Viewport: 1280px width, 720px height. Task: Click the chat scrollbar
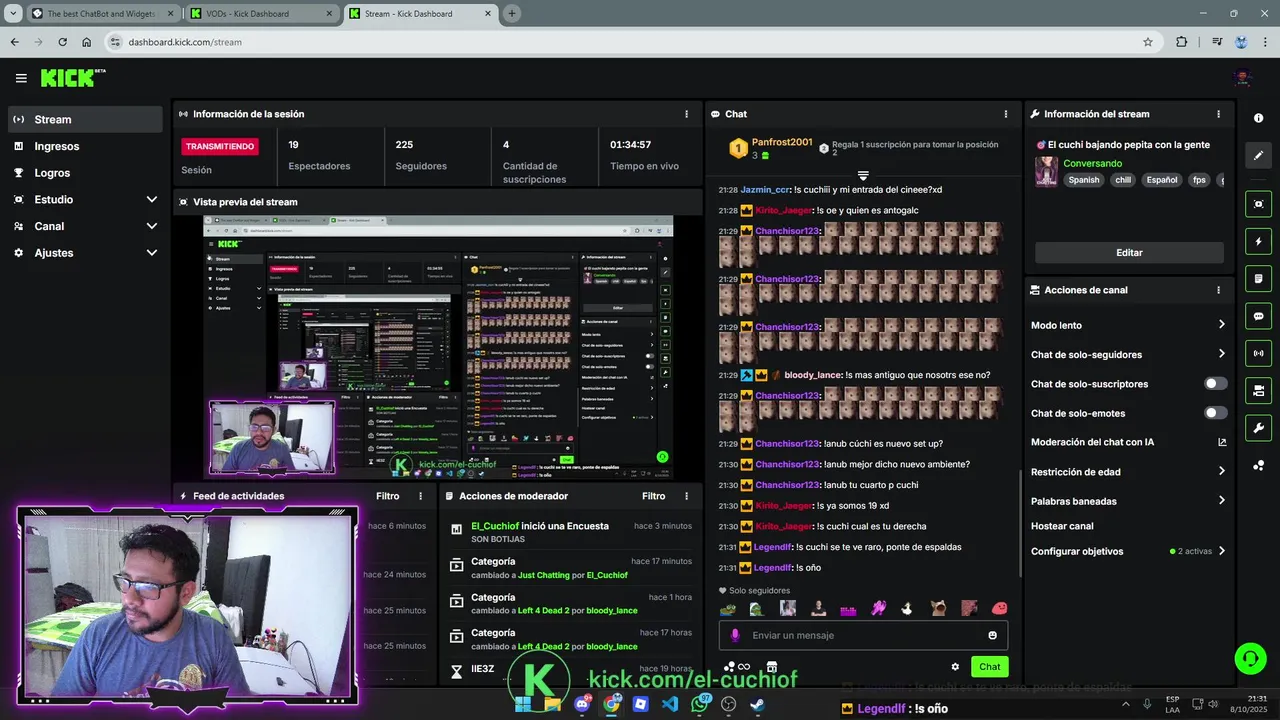tap(1019, 523)
